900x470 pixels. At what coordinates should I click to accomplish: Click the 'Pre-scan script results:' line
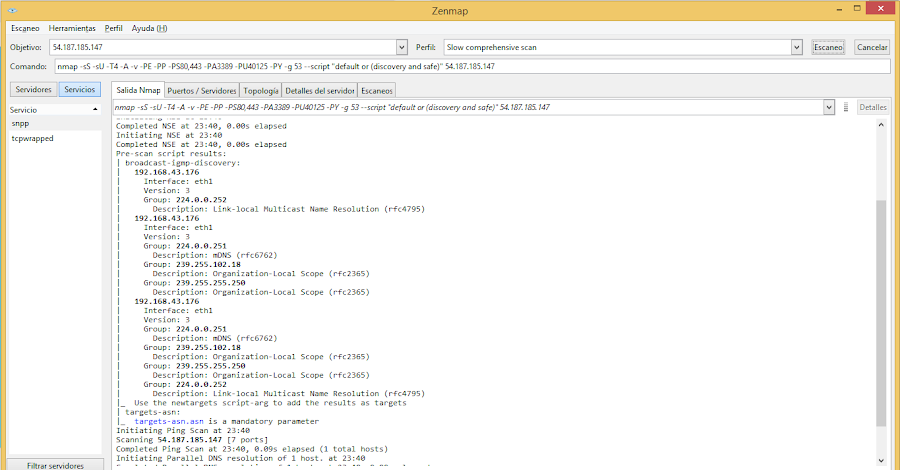click(x=169, y=154)
